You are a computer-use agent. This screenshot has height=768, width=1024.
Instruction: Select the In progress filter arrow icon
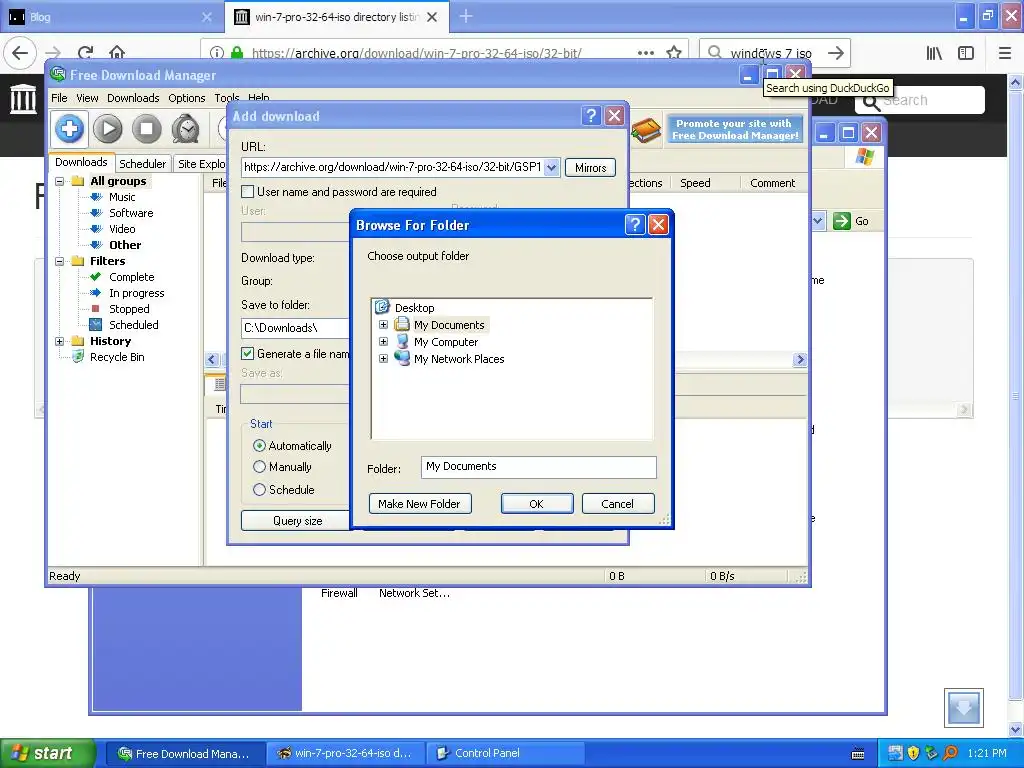(x=95, y=293)
